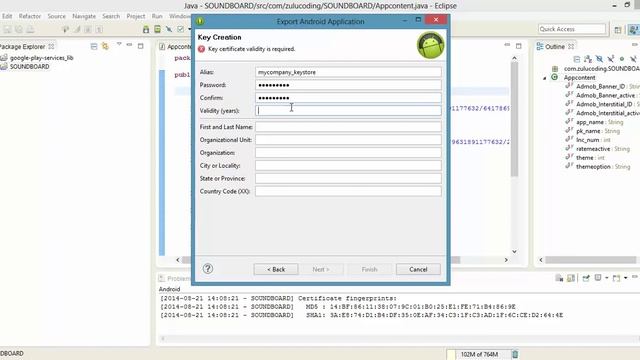Select SOUNDBOARD project in Package Explorer
The image size is (640, 360).
click(29, 67)
